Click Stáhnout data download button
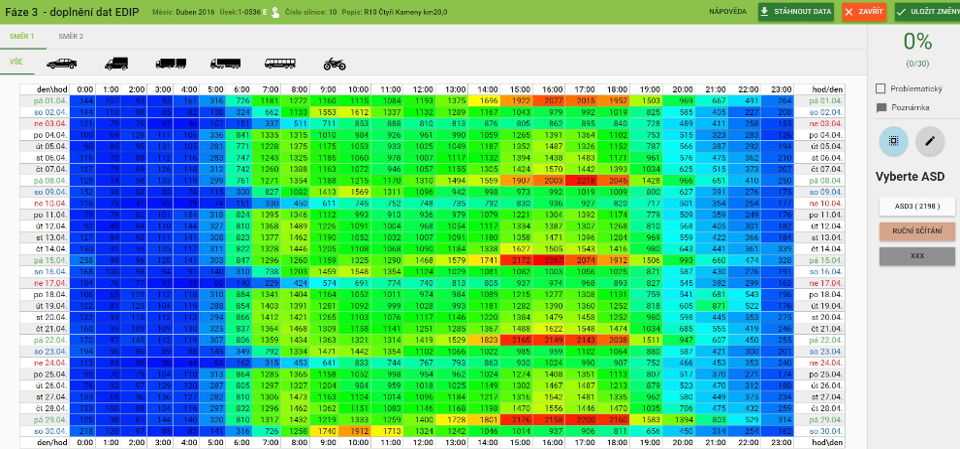This screenshot has width=960, height=449. click(796, 11)
